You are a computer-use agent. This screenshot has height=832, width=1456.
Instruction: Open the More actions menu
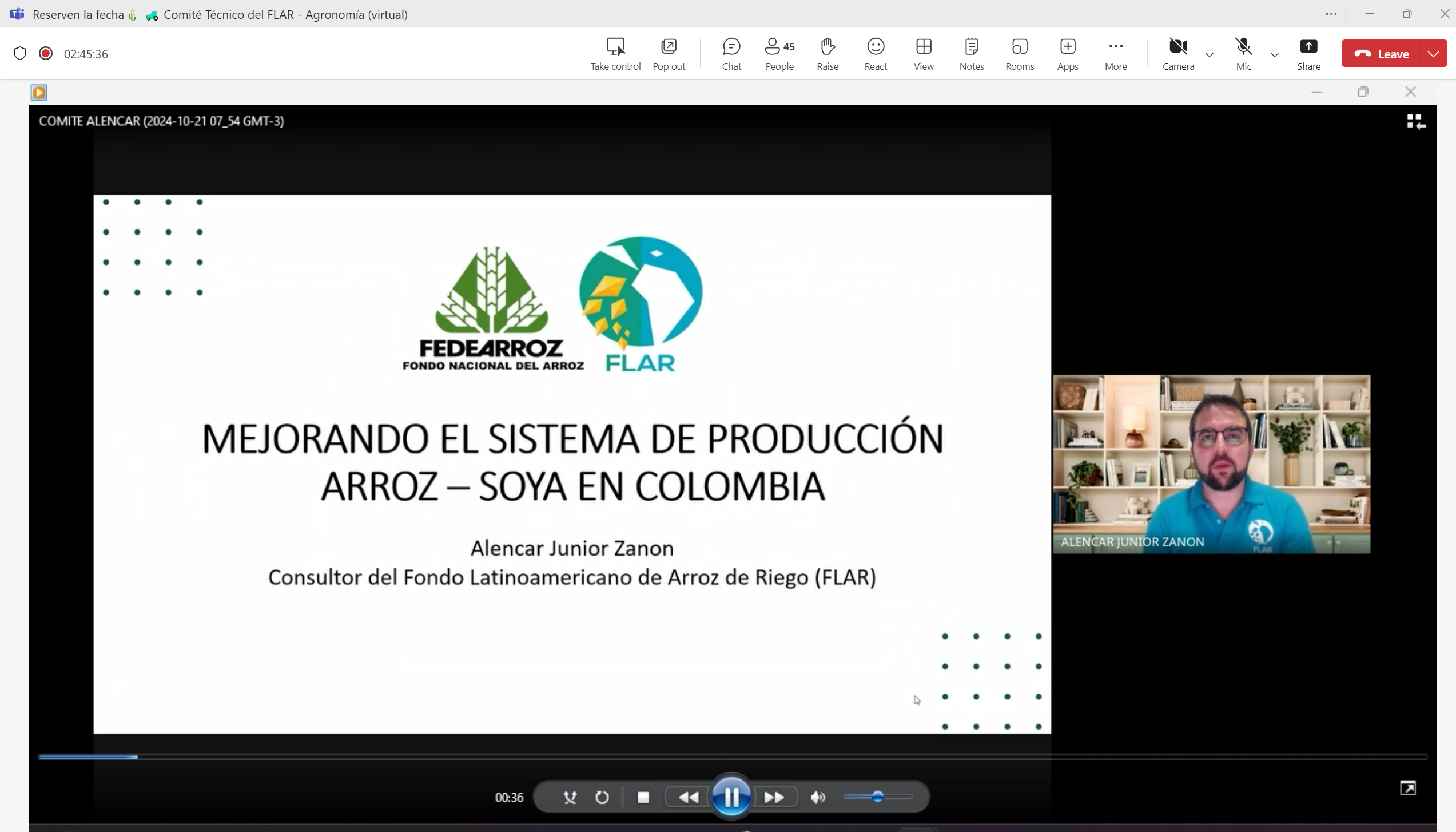[x=1116, y=54]
